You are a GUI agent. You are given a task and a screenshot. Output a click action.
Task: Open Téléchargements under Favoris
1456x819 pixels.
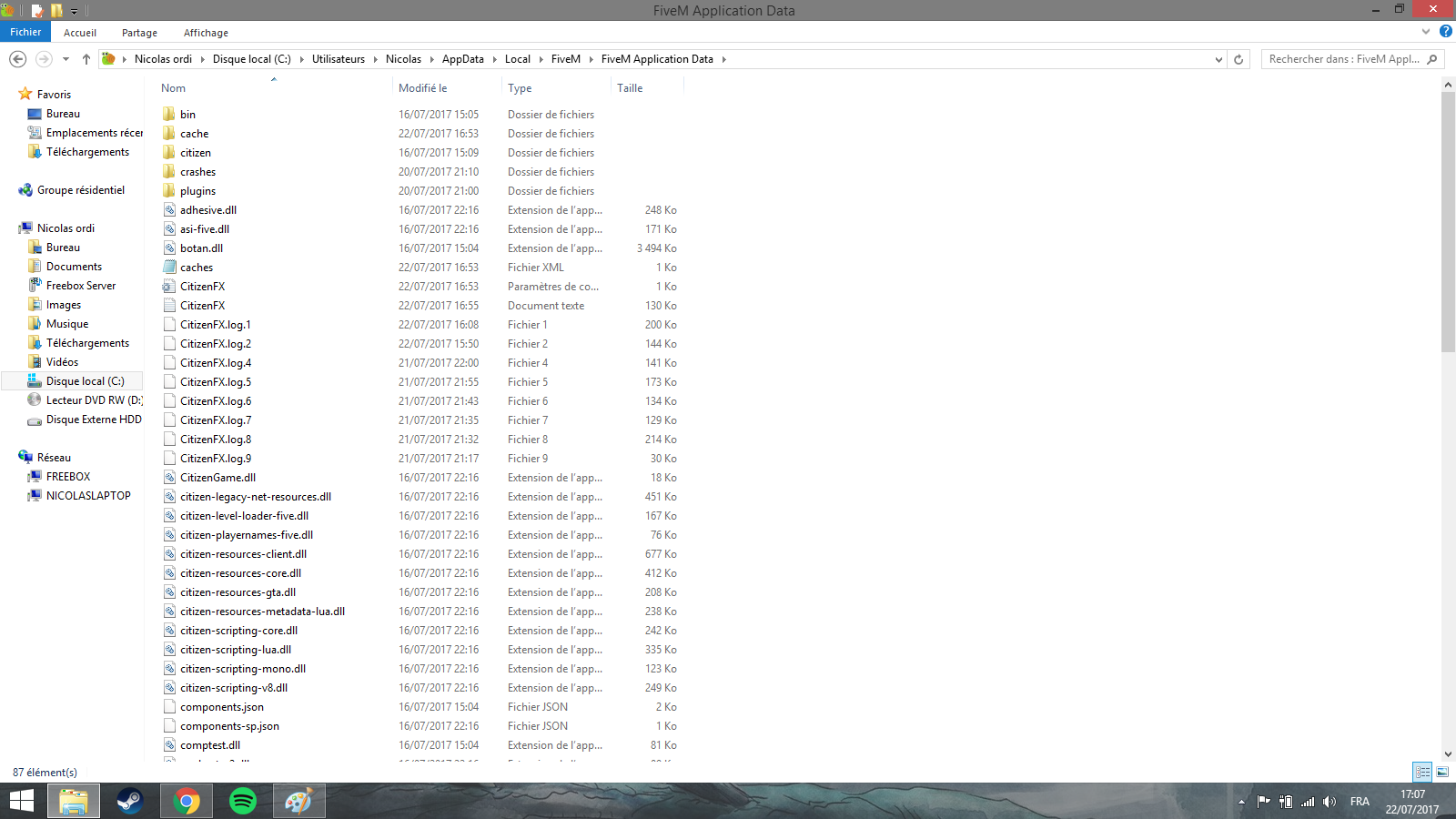click(87, 152)
